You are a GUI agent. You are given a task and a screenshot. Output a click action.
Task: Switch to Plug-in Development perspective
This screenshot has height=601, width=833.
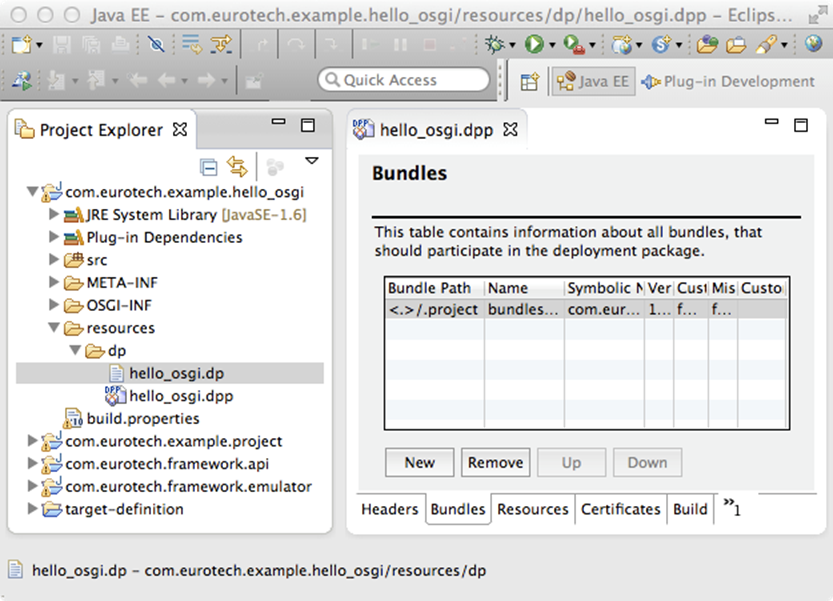point(728,82)
